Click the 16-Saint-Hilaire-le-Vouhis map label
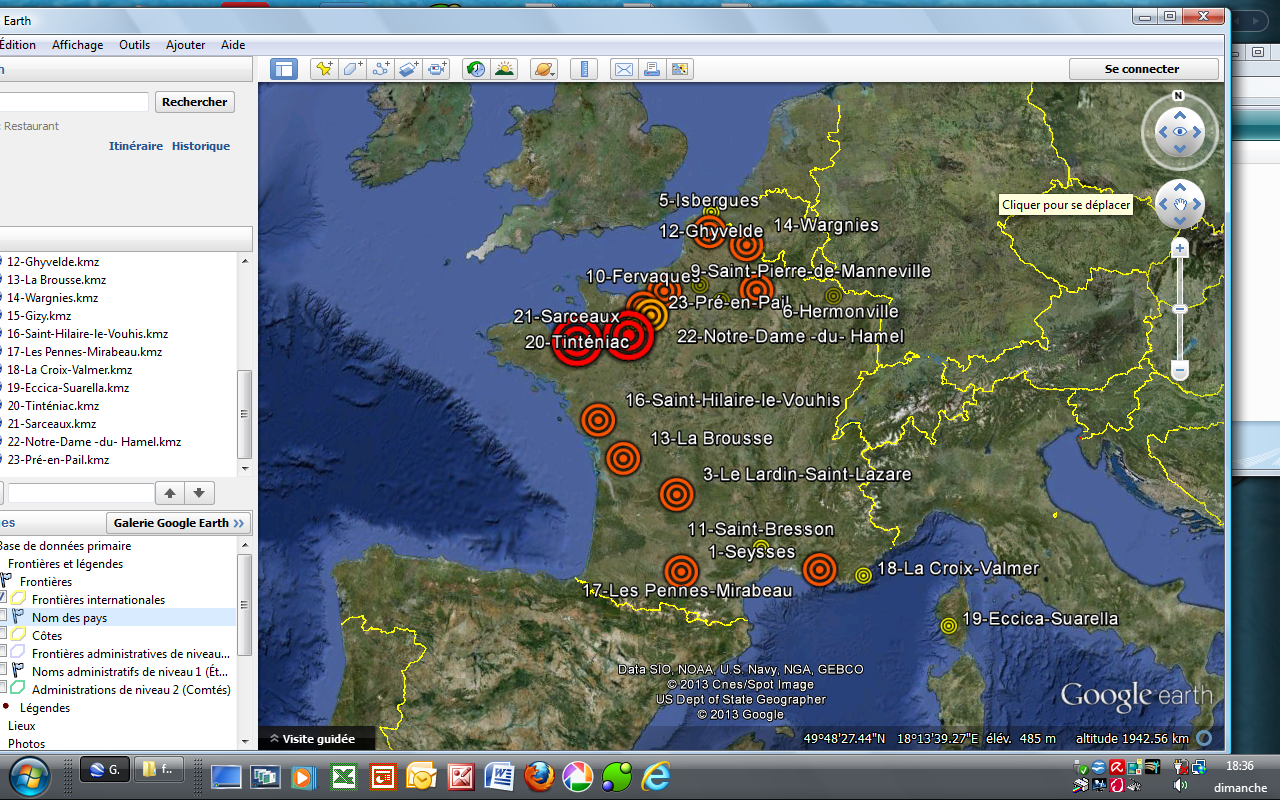 click(x=733, y=400)
